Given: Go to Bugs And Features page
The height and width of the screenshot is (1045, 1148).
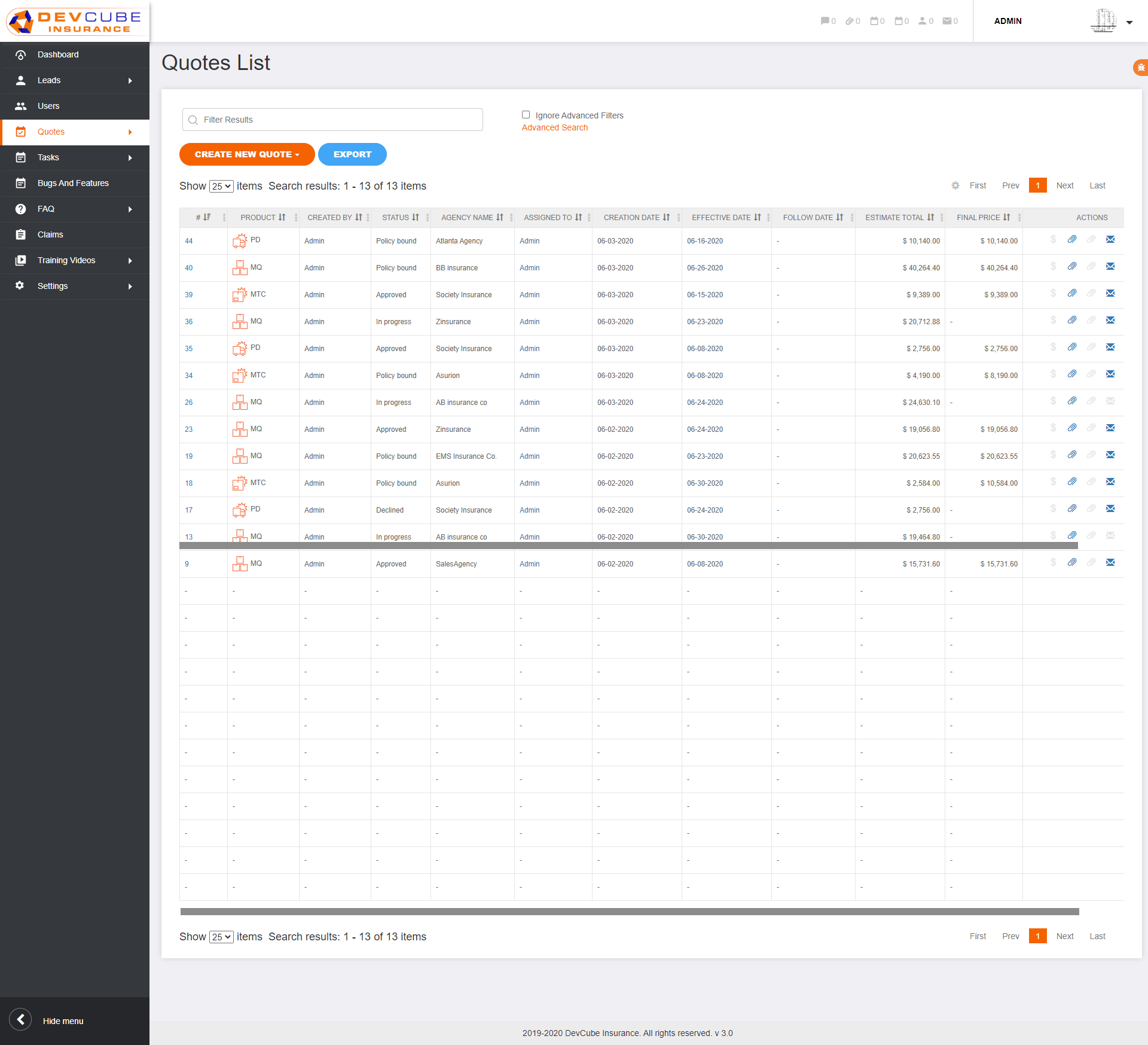Looking at the screenshot, I should 73,183.
